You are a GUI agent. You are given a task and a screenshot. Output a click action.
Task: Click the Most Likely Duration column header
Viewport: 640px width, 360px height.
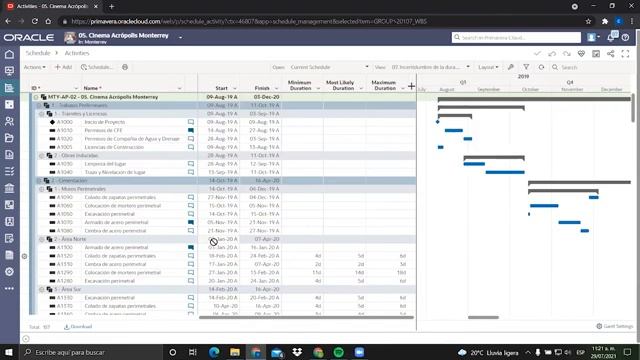340,85
